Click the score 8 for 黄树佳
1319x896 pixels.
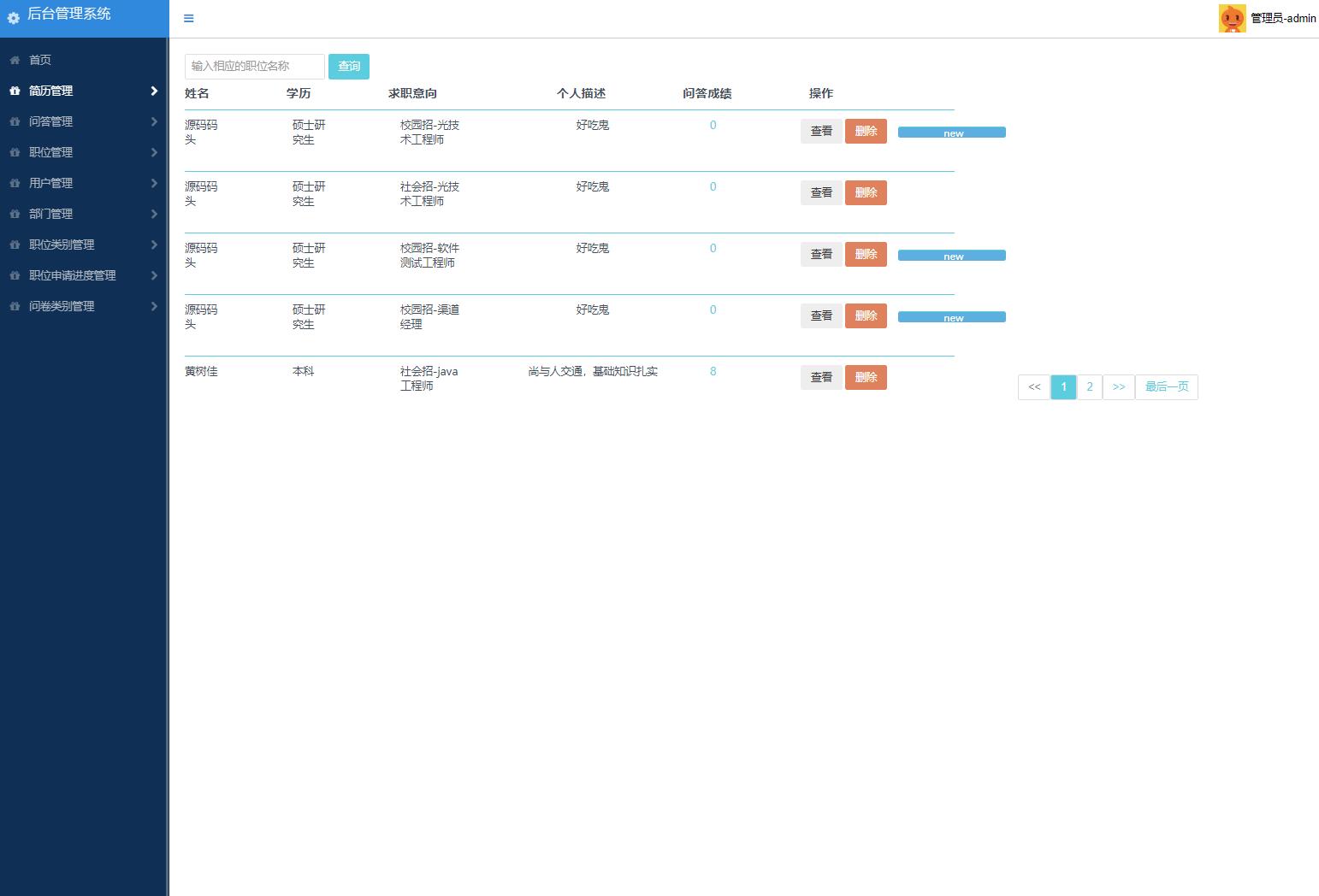[713, 371]
